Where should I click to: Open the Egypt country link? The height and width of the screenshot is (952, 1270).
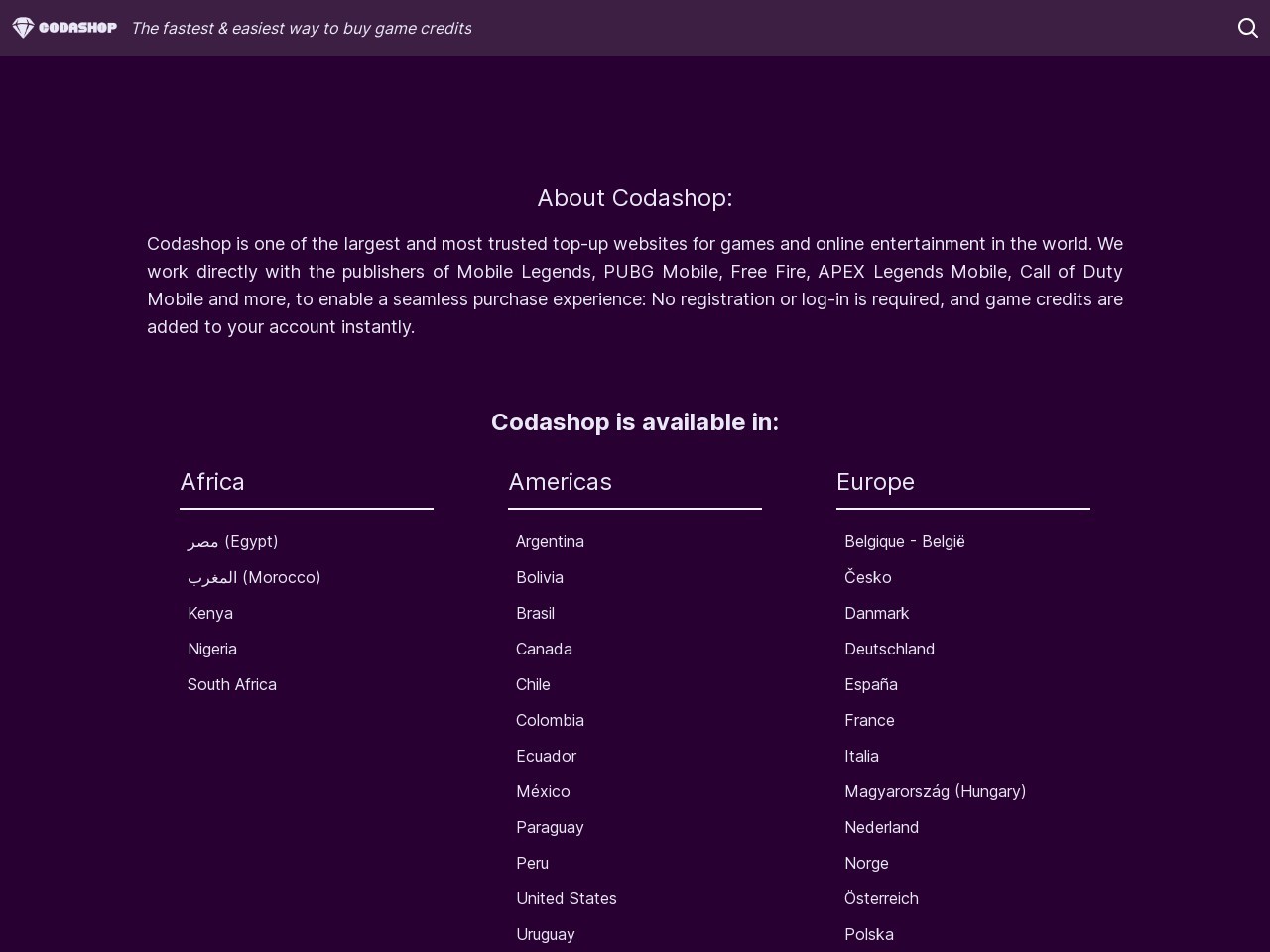coord(233,541)
